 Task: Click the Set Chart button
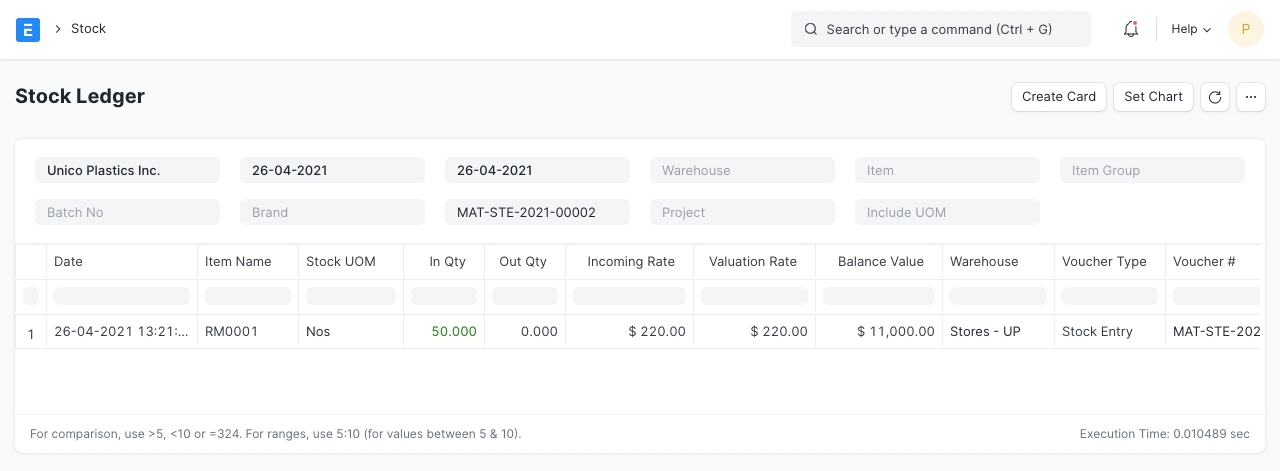click(1153, 97)
